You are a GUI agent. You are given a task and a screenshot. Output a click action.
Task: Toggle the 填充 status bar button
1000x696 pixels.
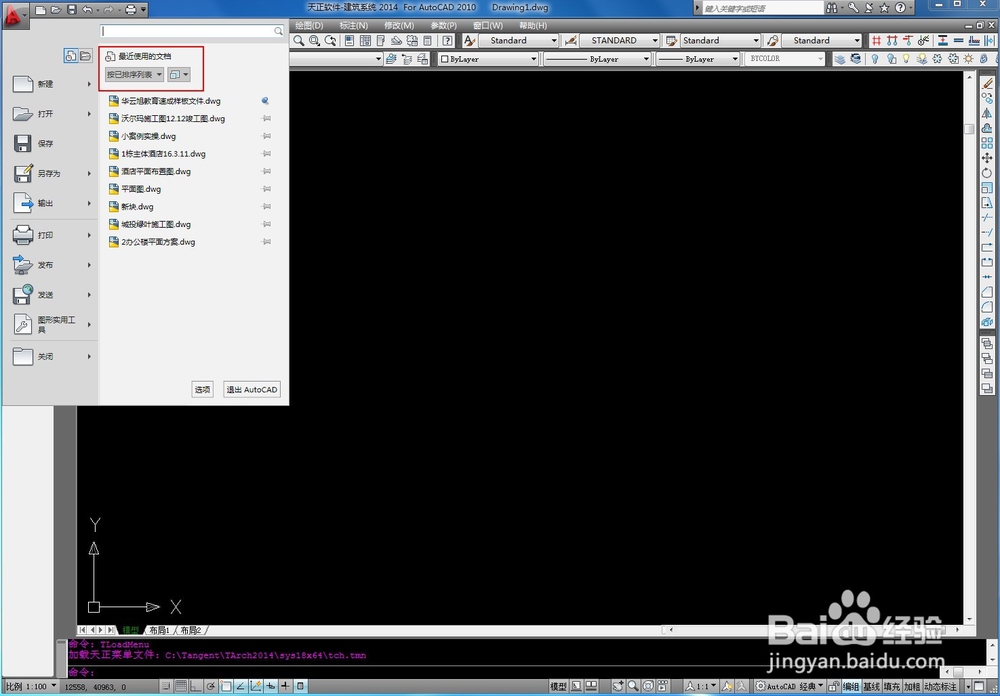pyautogui.click(x=892, y=686)
